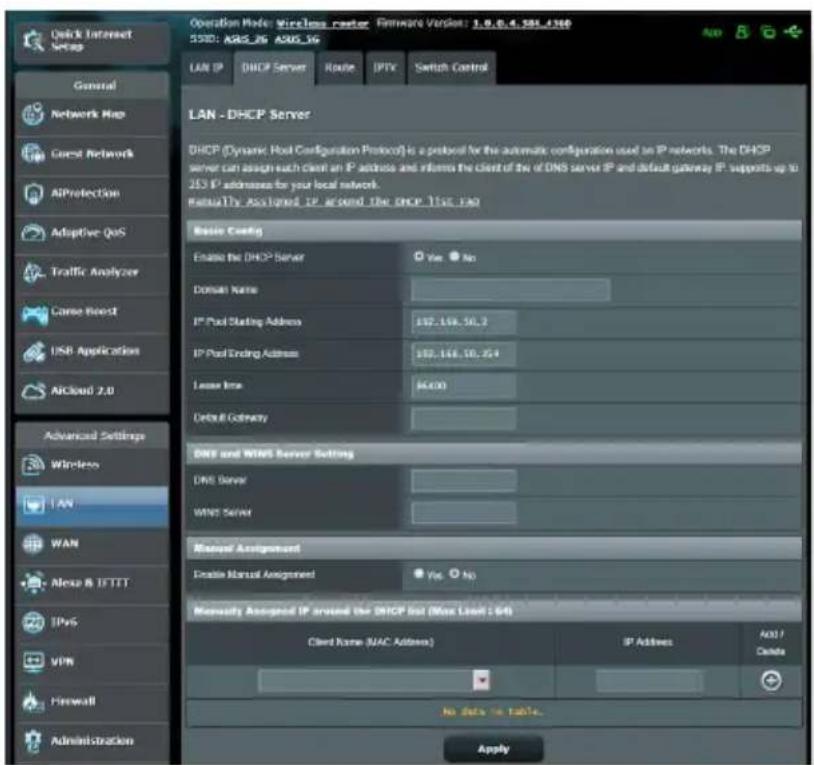Open the Wireless settings icon
This screenshot has height=765, width=814.
pos(33,465)
